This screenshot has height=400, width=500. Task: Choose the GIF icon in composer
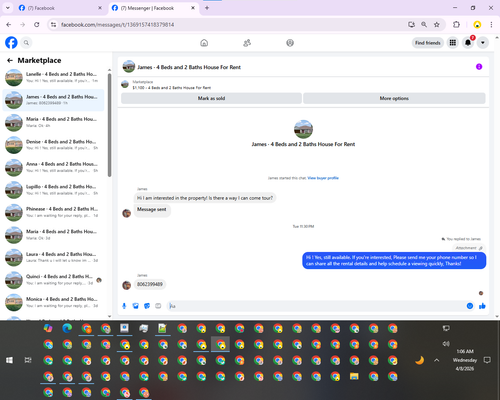[158, 306]
